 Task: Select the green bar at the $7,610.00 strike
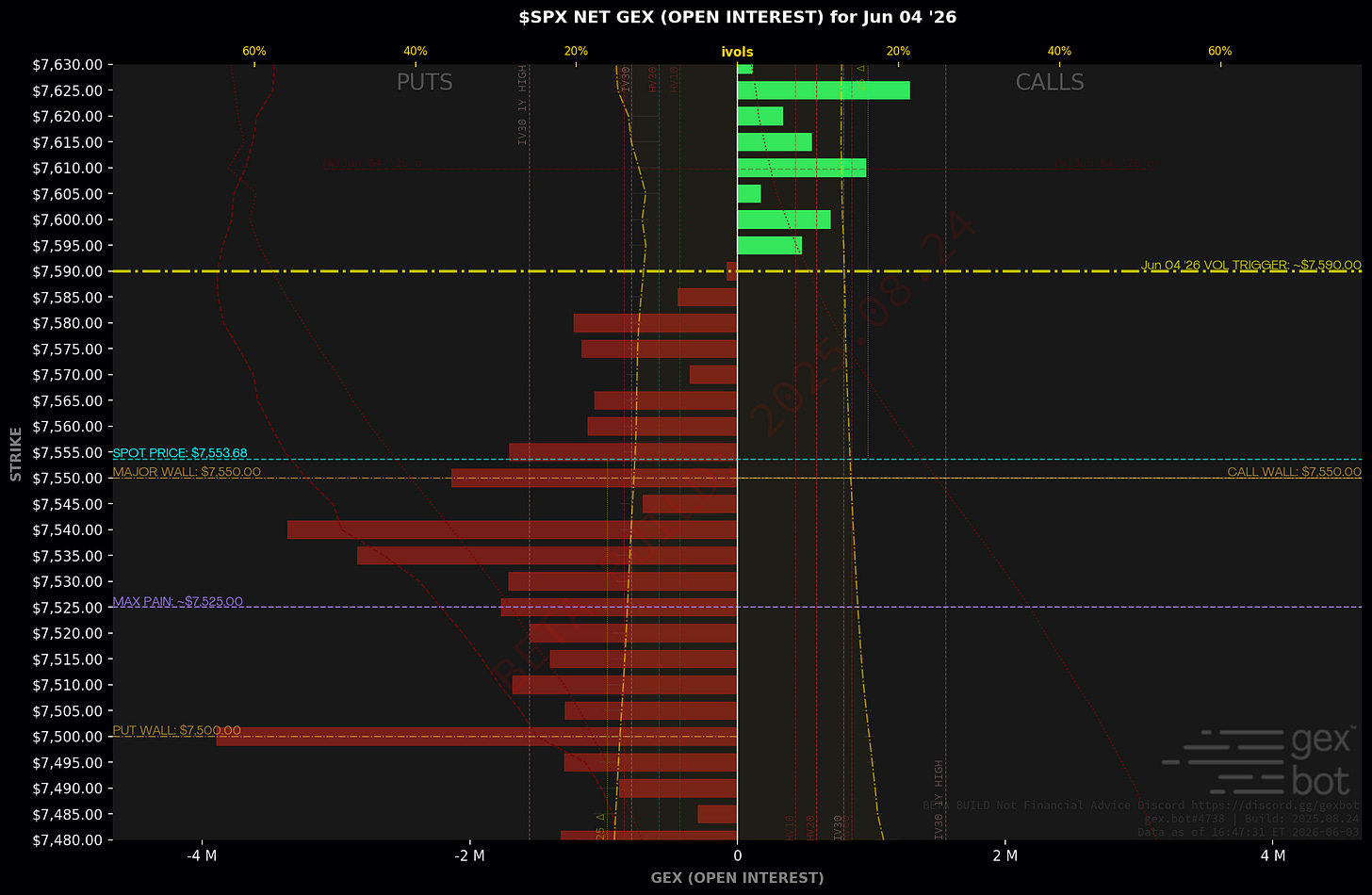(802, 168)
